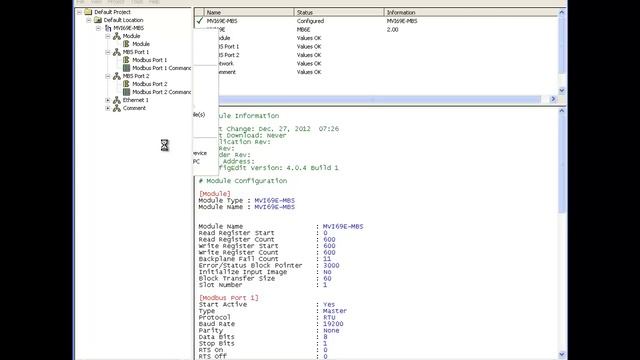Click the Start Active value Yes
Screen dimensions: 640x360
(x=329, y=304)
